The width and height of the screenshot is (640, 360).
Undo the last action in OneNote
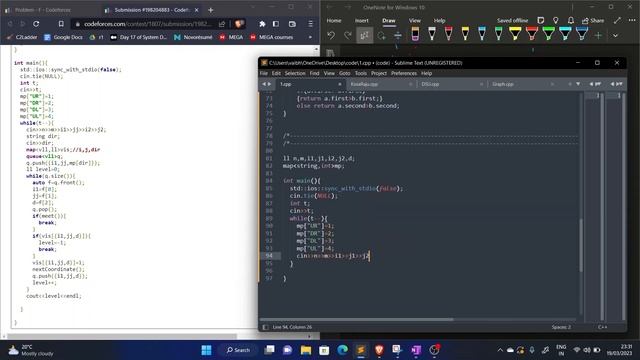(x=331, y=36)
